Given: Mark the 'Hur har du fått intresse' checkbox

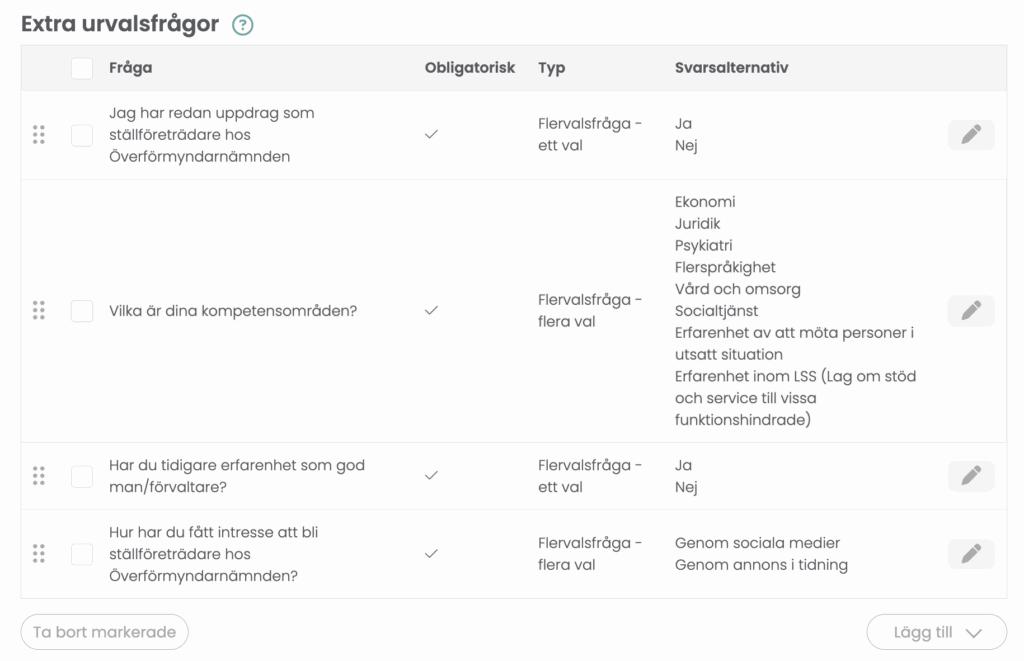Looking at the screenshot, I should tap(82, 554).
